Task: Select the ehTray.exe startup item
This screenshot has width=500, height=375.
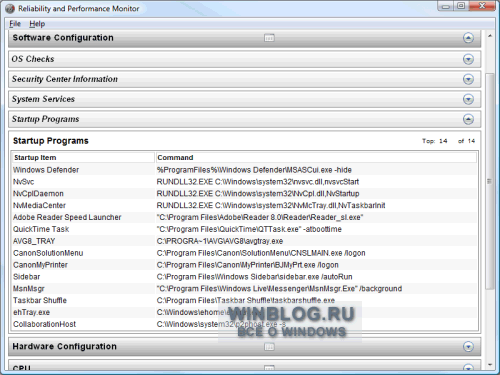Action: coord(32,313)
